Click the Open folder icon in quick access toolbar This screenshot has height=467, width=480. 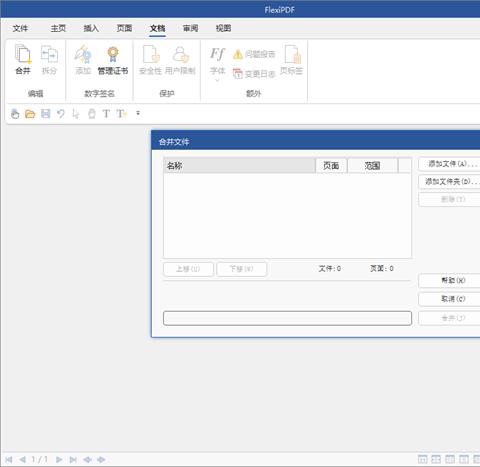30,114
